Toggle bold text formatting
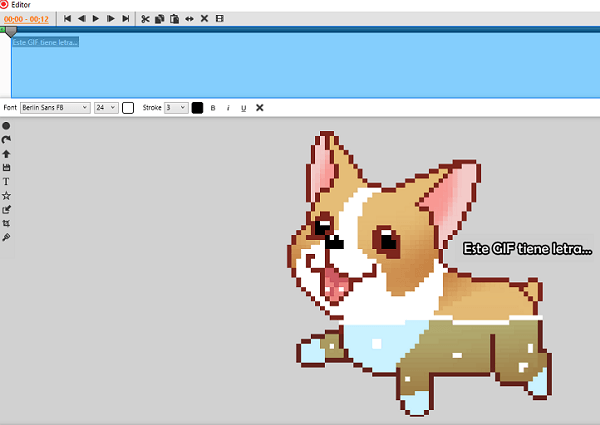Screen dimensions: 600x425 point(212,108)
